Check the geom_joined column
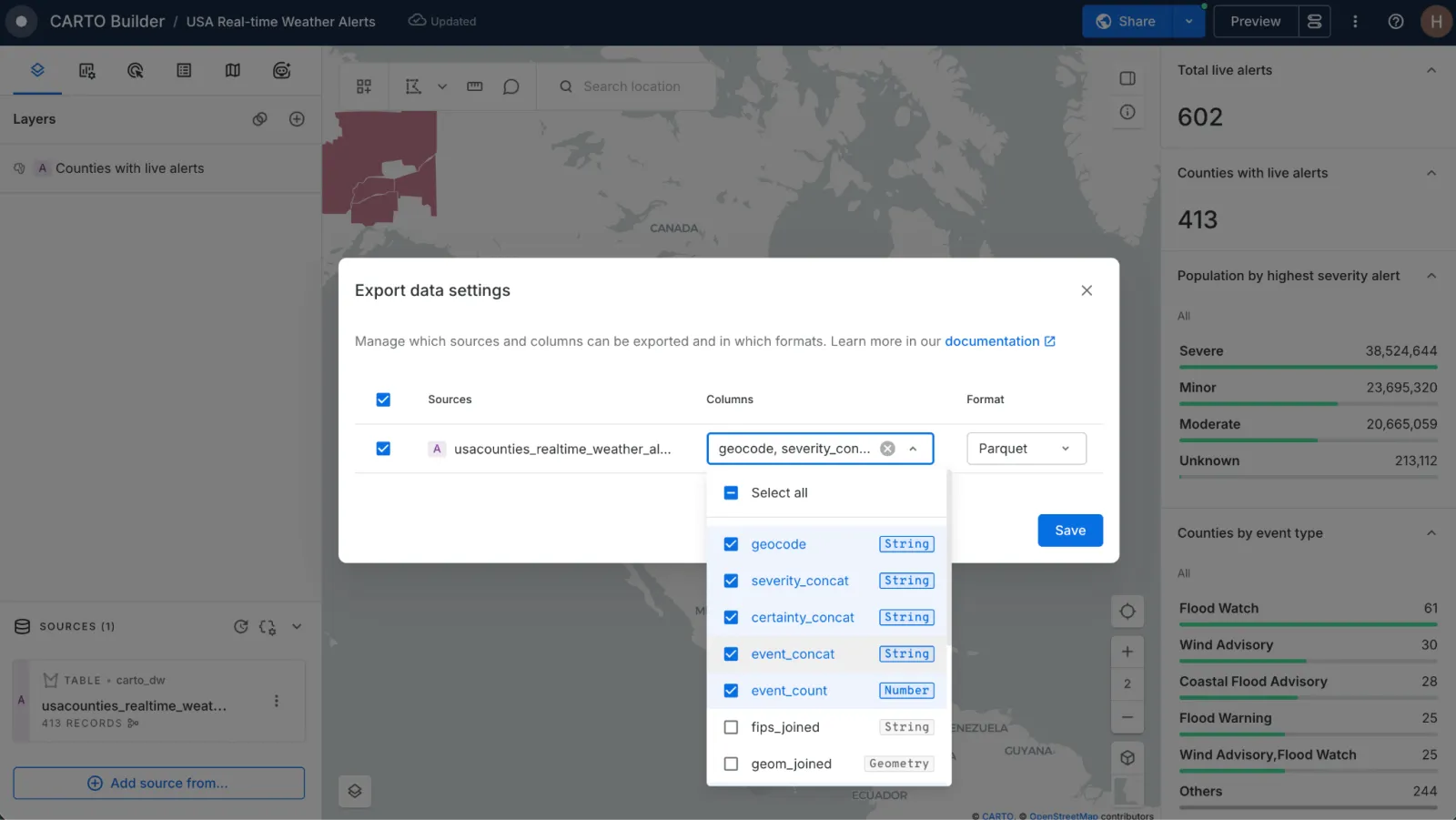Viewport: 1456px width, 820px height. point(731,764)
